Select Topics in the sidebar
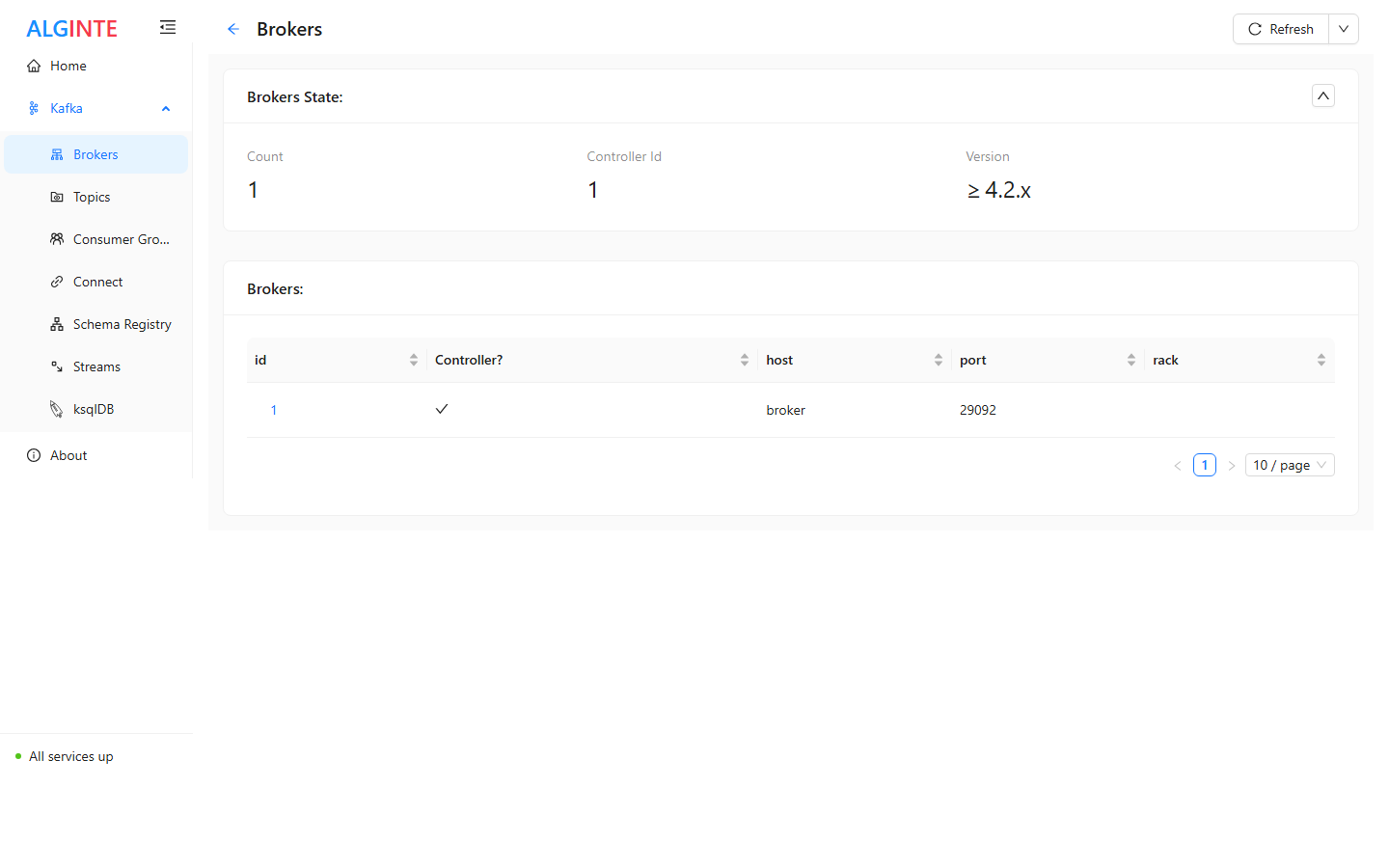The width and height of the screenshot is (1389, 868). [x=96, y=197]
